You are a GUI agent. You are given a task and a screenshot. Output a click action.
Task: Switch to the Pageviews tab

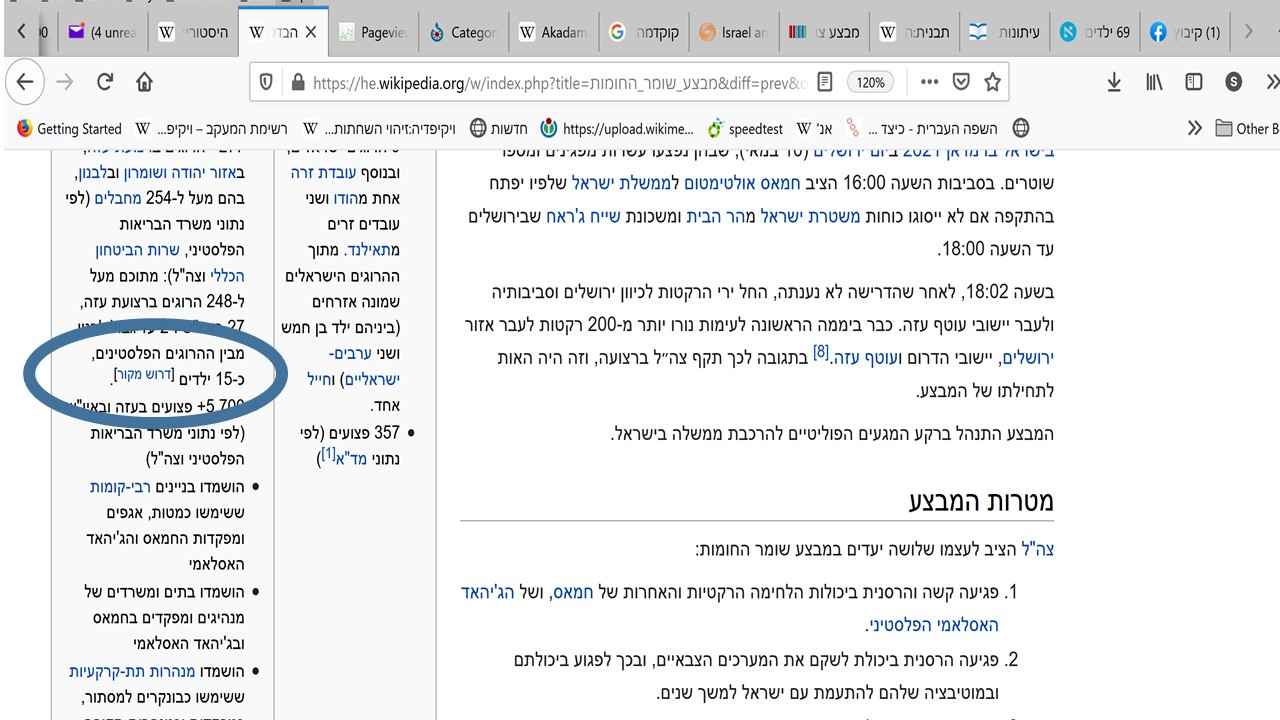pos(372,32)
